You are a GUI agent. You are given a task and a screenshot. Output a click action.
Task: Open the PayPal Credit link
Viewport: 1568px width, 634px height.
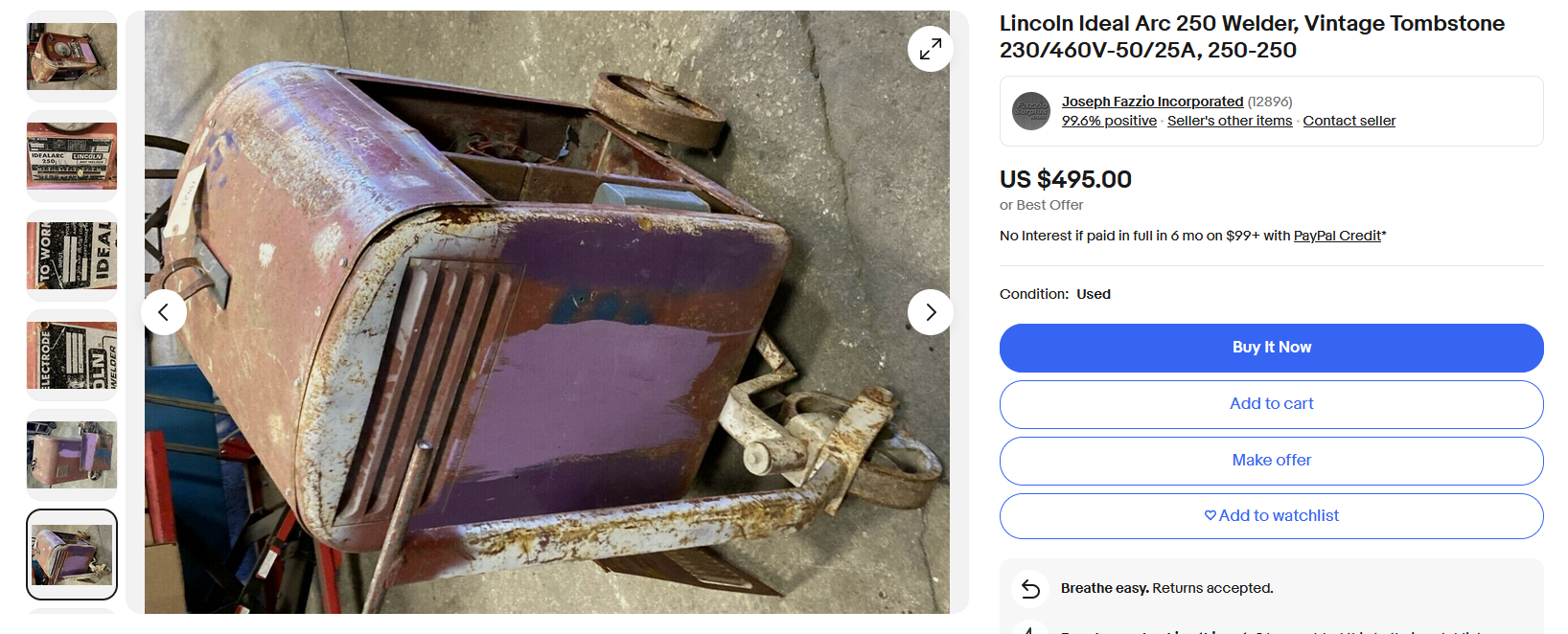coord(1337,236)
